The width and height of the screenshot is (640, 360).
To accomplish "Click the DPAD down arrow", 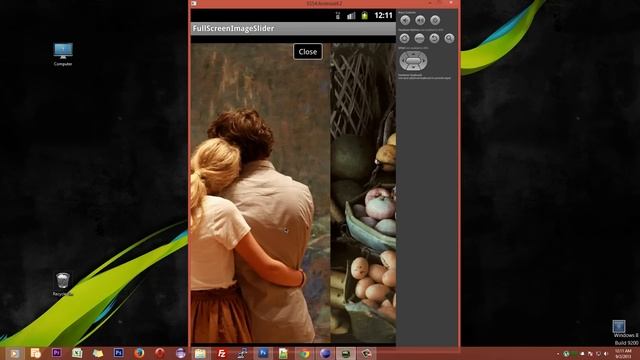I will 413,68.
